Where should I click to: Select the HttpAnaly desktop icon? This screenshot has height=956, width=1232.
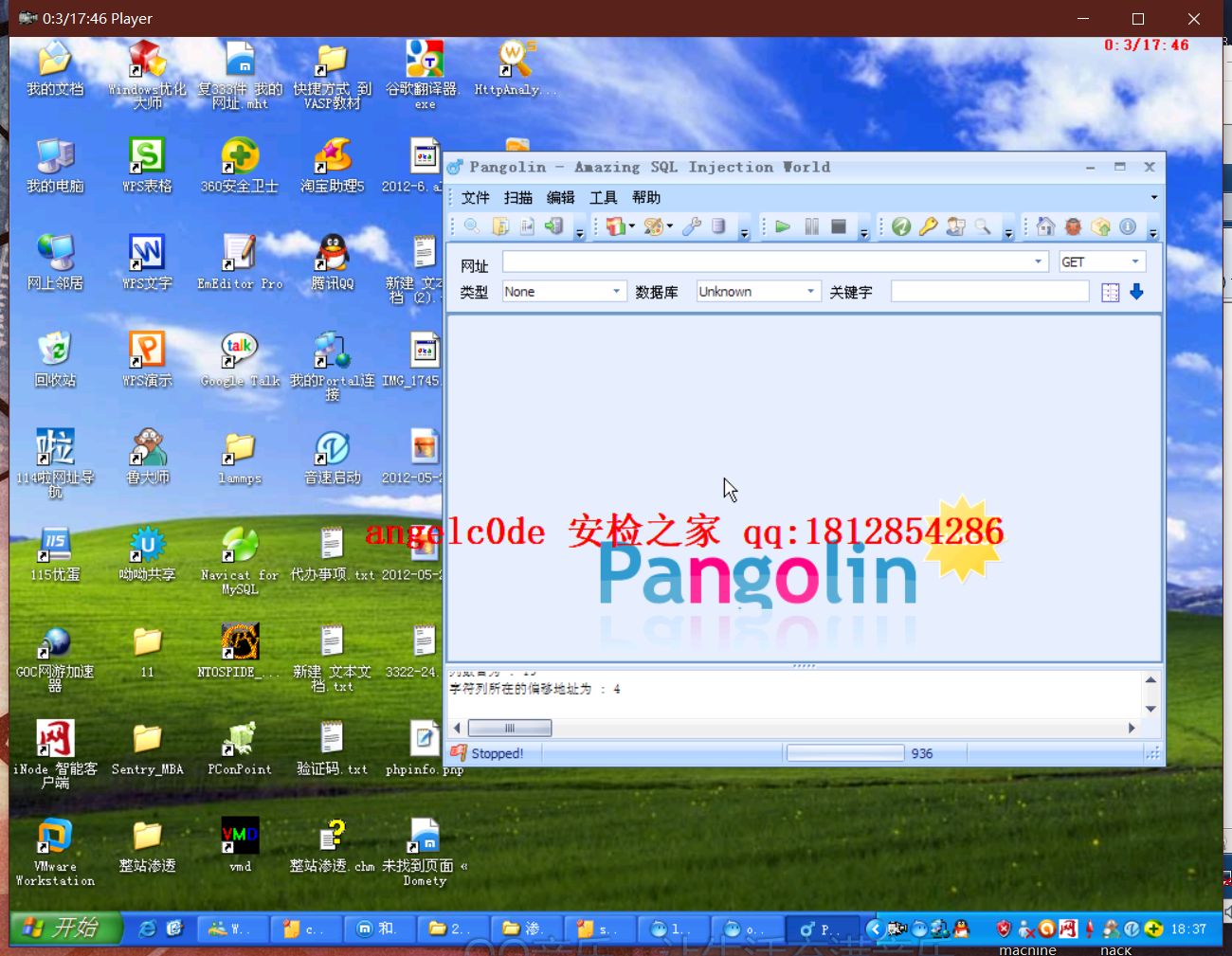click(516, 69)
